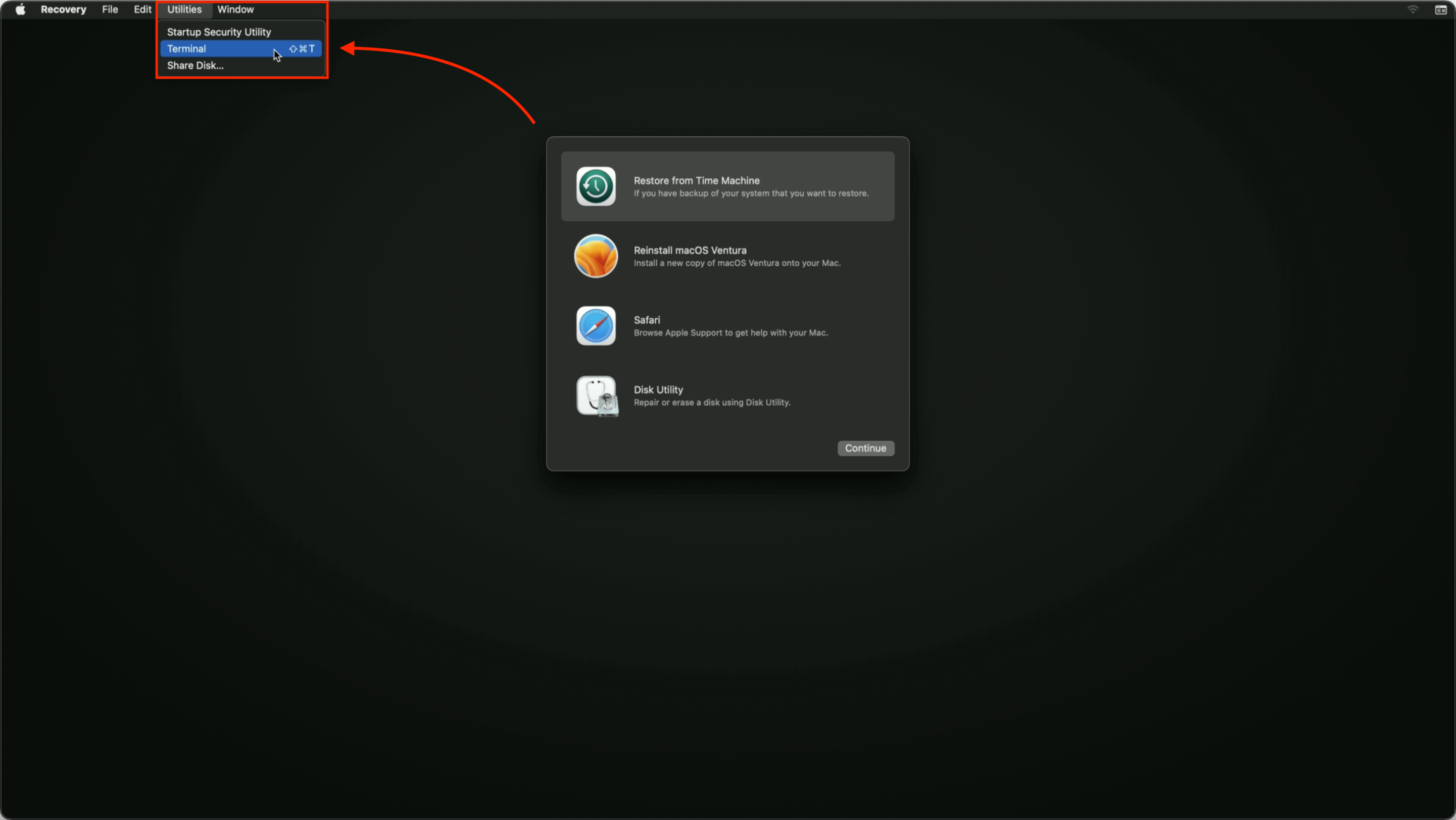The height and width of the screenshot is (820, 1456).
Task: Click the Disk Utility stethoscope icon
Action: pos(596,396)
